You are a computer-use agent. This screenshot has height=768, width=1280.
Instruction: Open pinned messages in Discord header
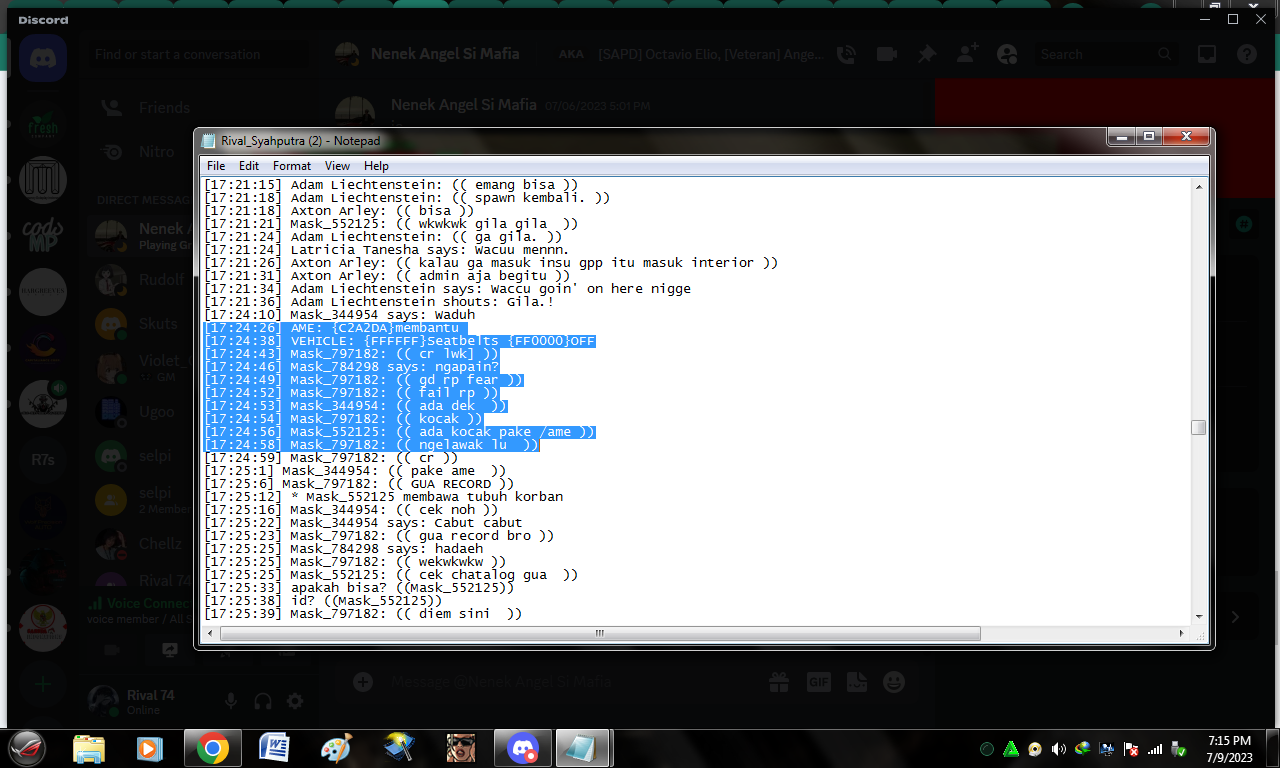pos(927,54)
